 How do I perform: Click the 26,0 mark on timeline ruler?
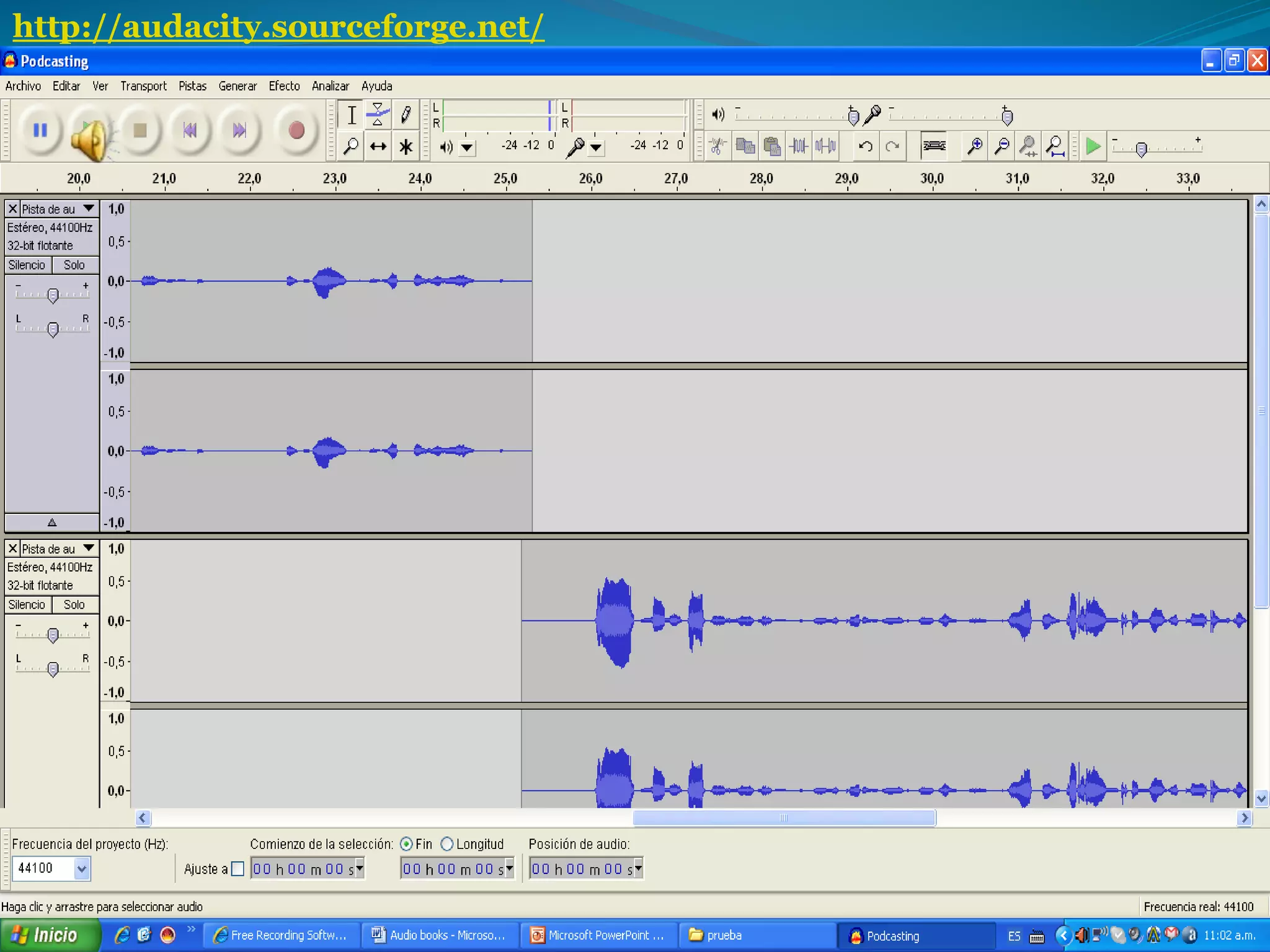591,179
